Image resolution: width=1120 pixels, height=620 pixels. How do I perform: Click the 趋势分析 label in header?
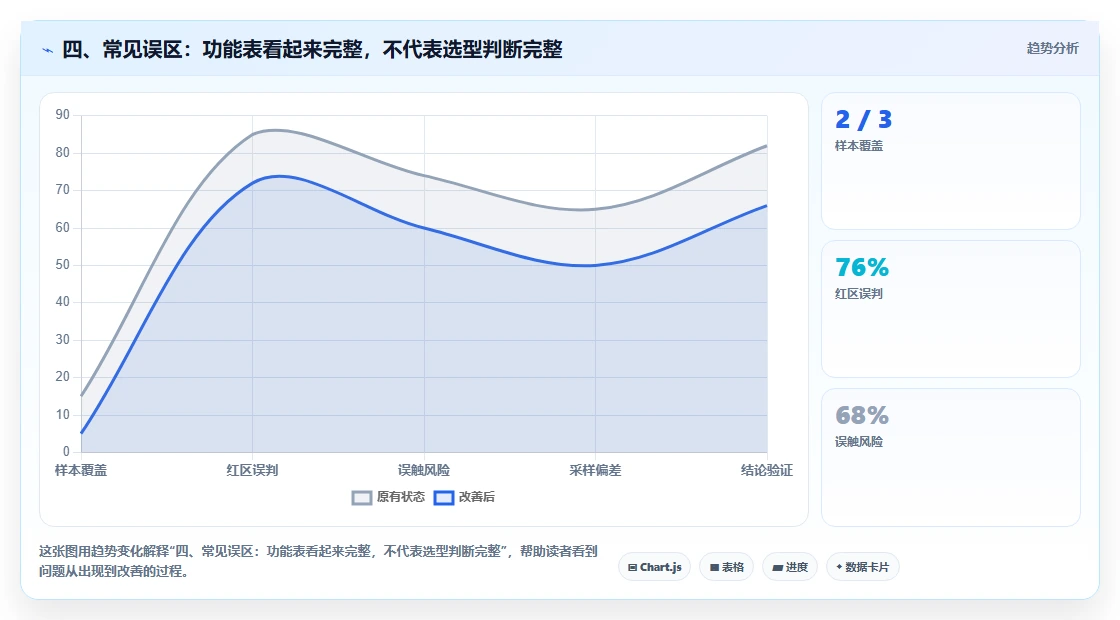pos(1052,49)
